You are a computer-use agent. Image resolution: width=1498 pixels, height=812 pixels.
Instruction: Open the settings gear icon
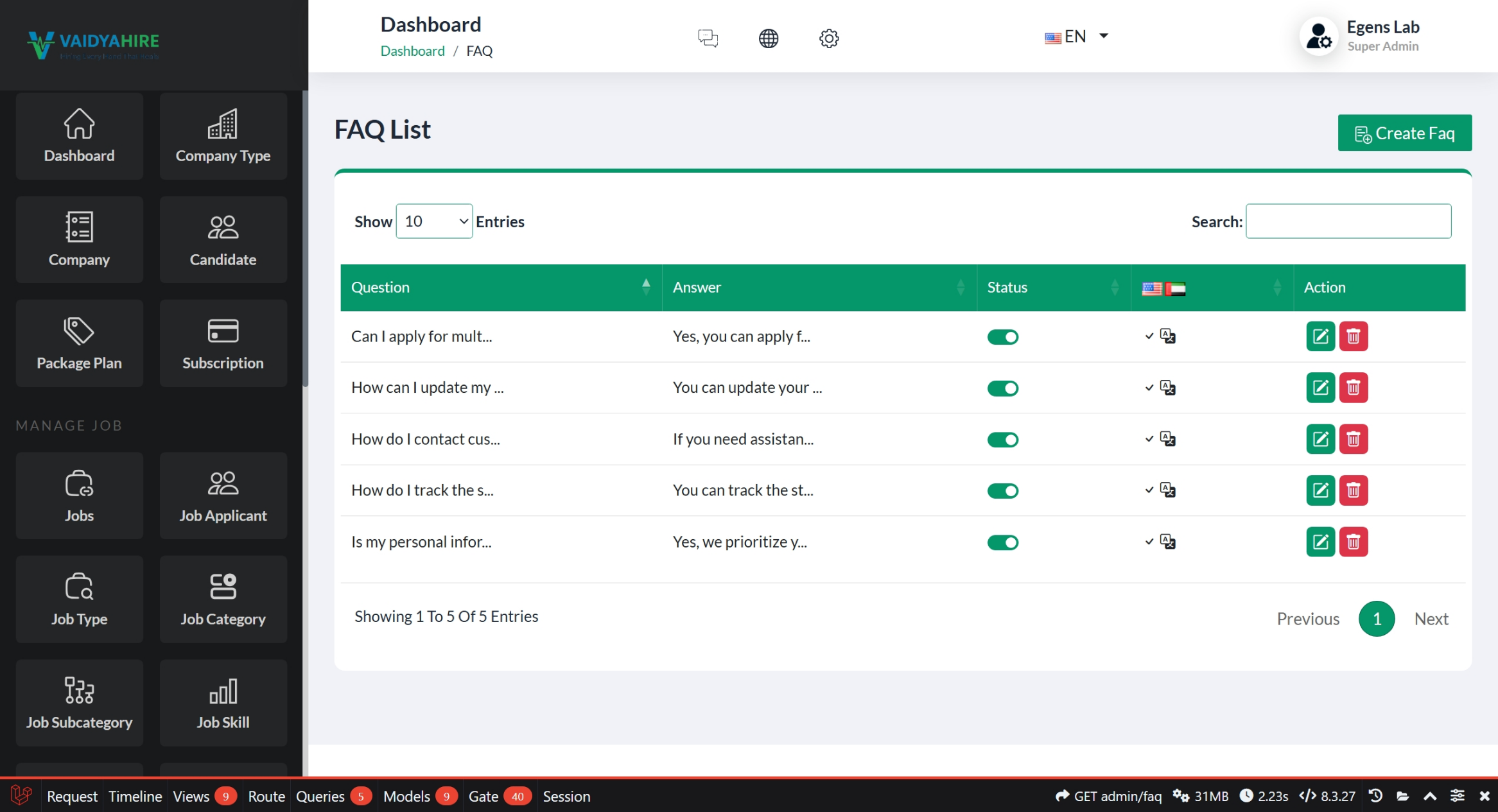coord(828,38)
